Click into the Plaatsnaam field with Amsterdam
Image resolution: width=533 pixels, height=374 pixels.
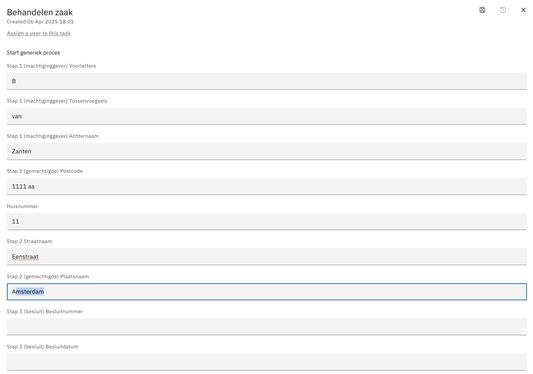(267, 292)
